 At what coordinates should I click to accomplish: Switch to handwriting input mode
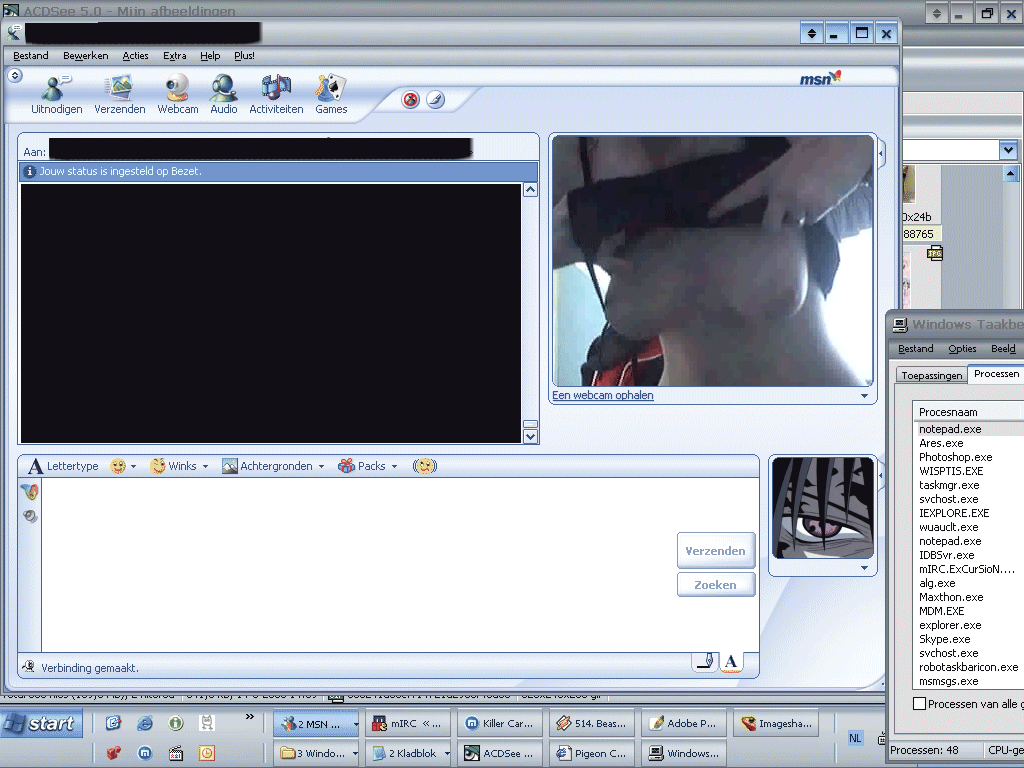point(705,661)
